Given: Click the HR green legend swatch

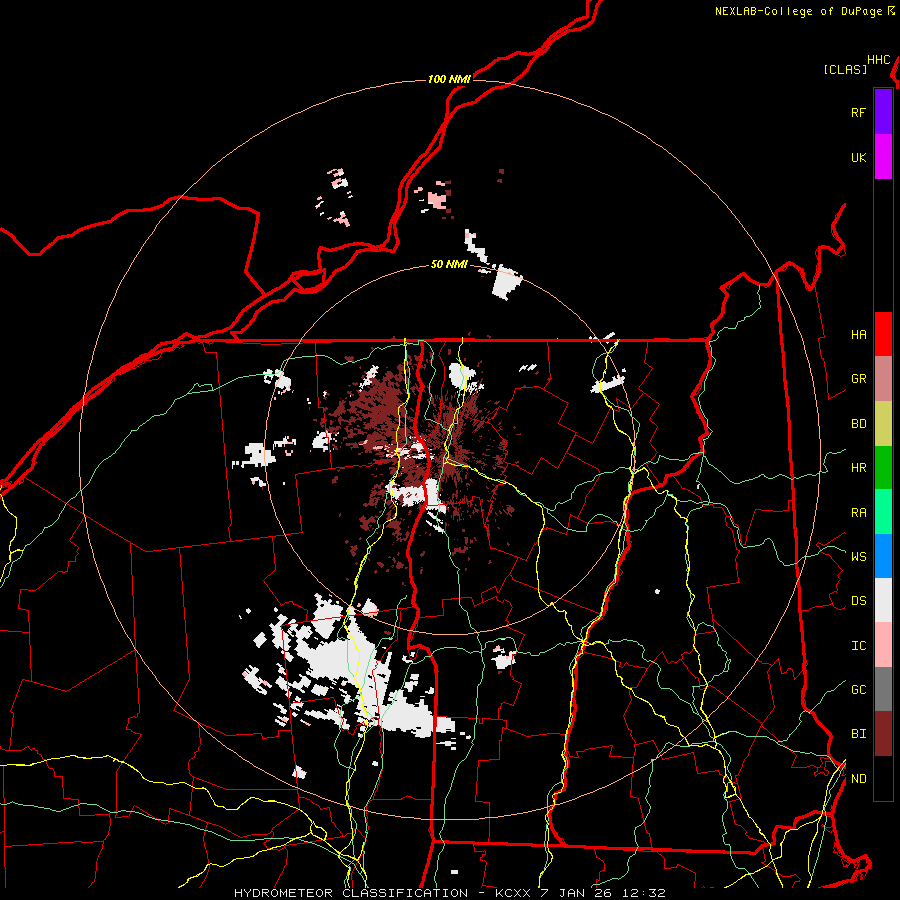Looking at the screenshot, I should [883, 468].
